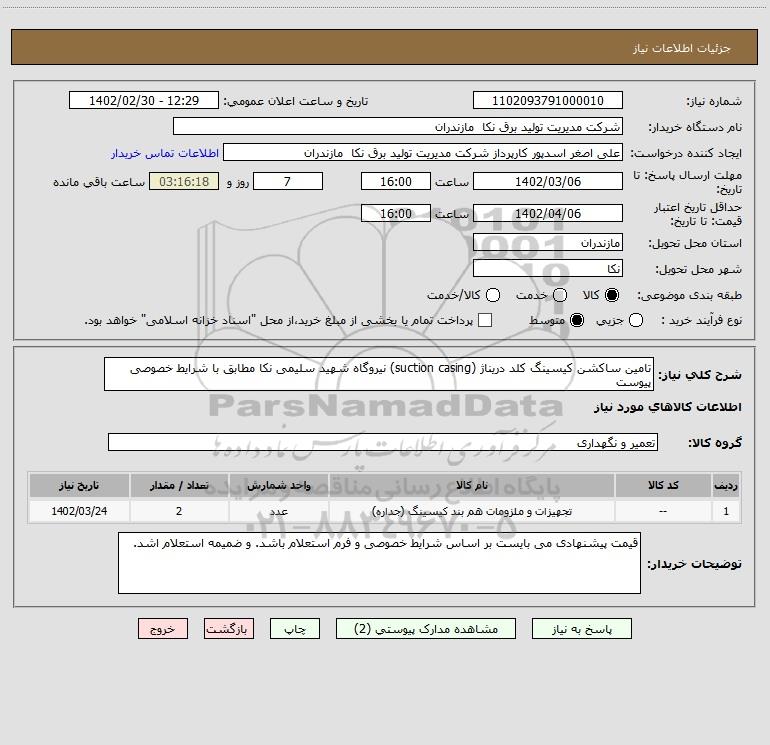Toggle the اسناد خزانه اسلامی payment checkbox
The image size is (770, 745).
click(x=485, y=320)
